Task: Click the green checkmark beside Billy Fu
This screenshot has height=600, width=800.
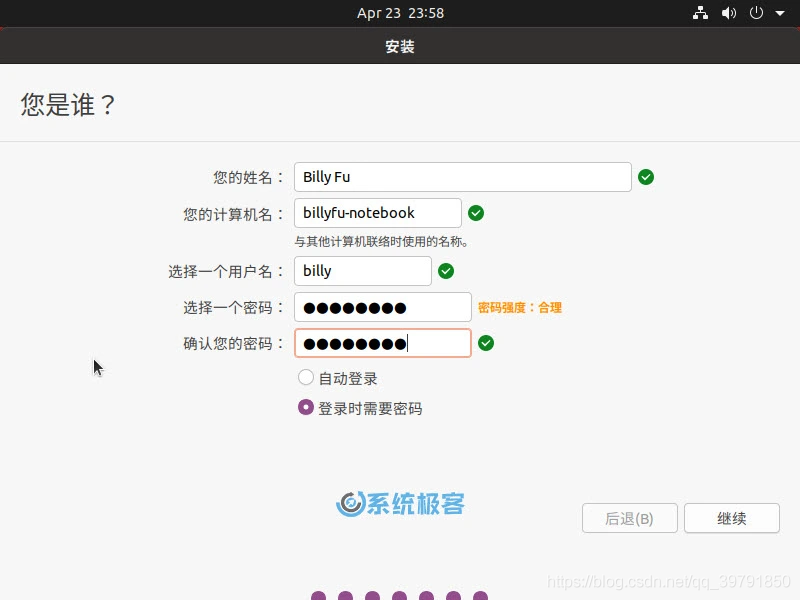Action: tap(646, 177)
